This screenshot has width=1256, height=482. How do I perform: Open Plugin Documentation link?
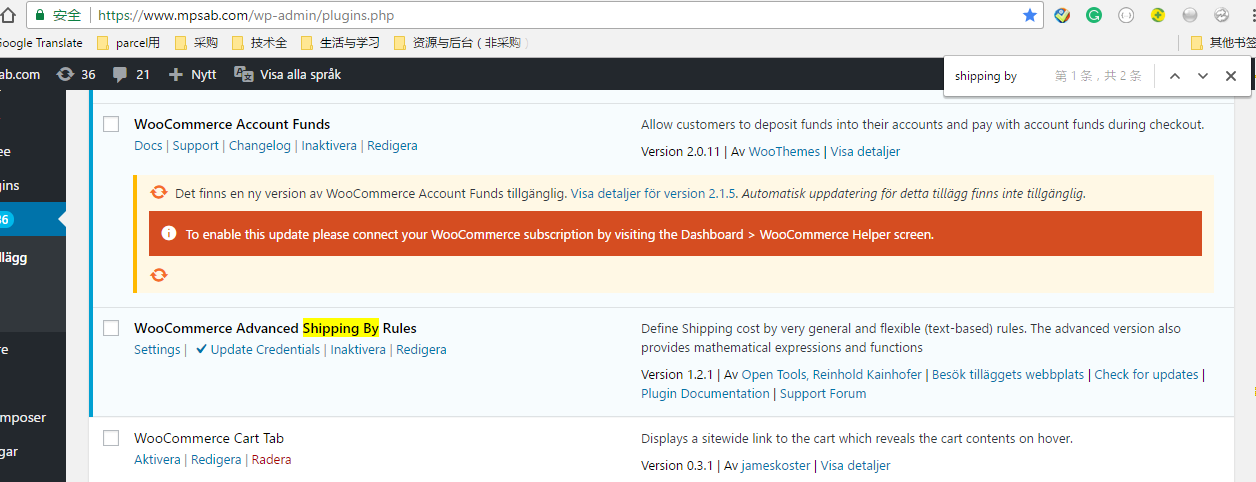tap(705, 394)
